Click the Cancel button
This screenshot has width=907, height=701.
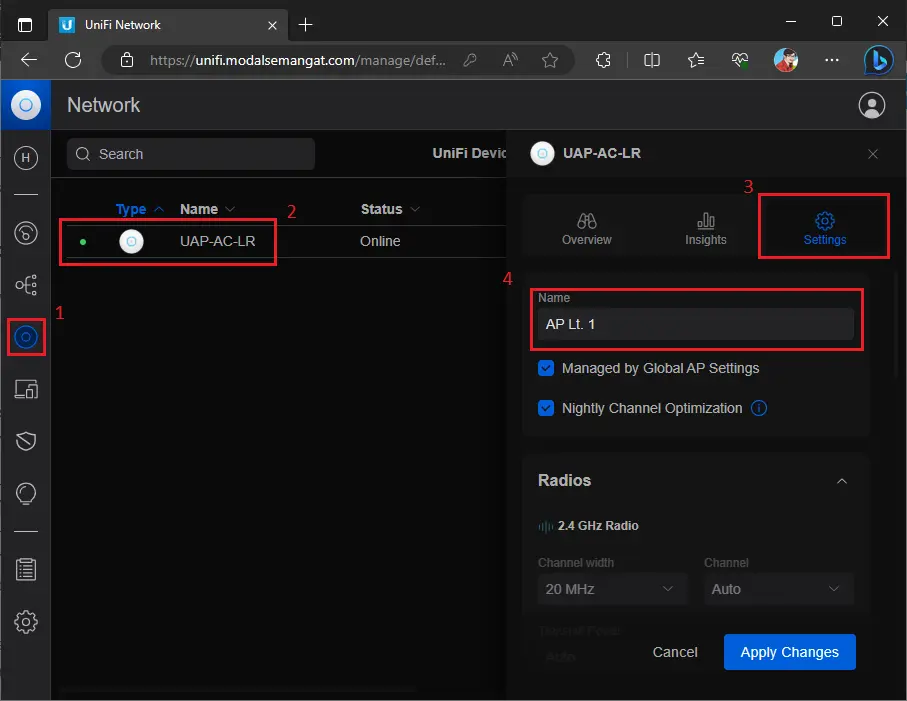pyautogui.click(x=675, y=652)
